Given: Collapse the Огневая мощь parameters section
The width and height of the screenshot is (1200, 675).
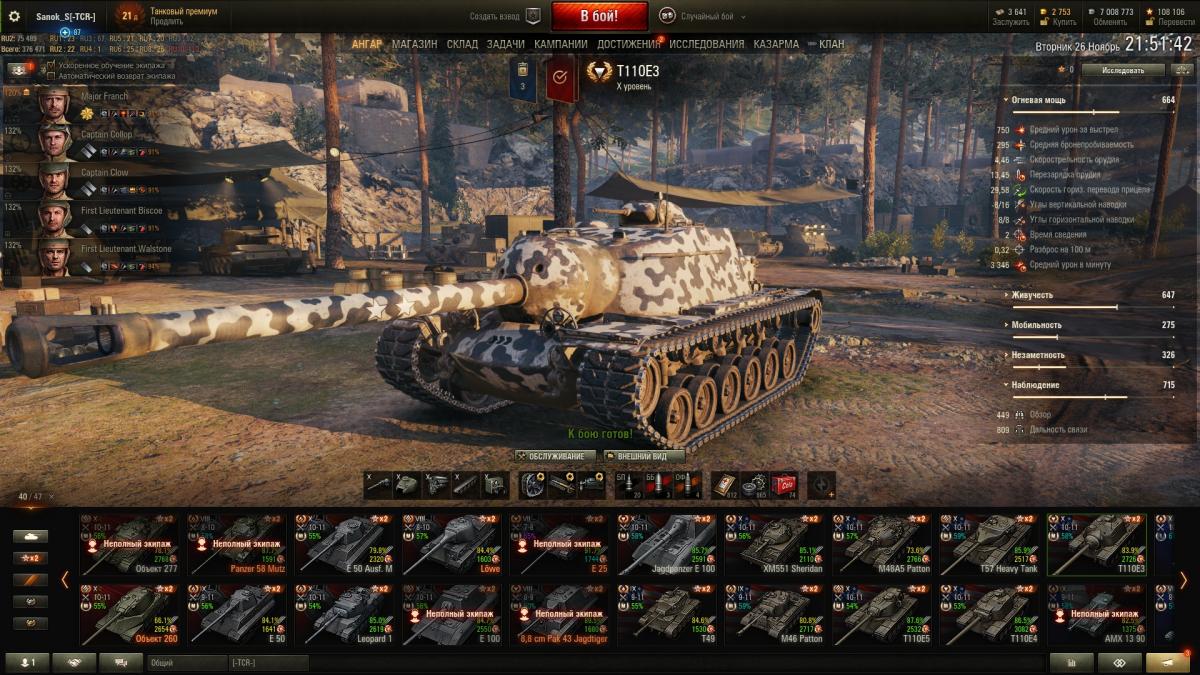Looking at the screenshot, I should 1039,100.
